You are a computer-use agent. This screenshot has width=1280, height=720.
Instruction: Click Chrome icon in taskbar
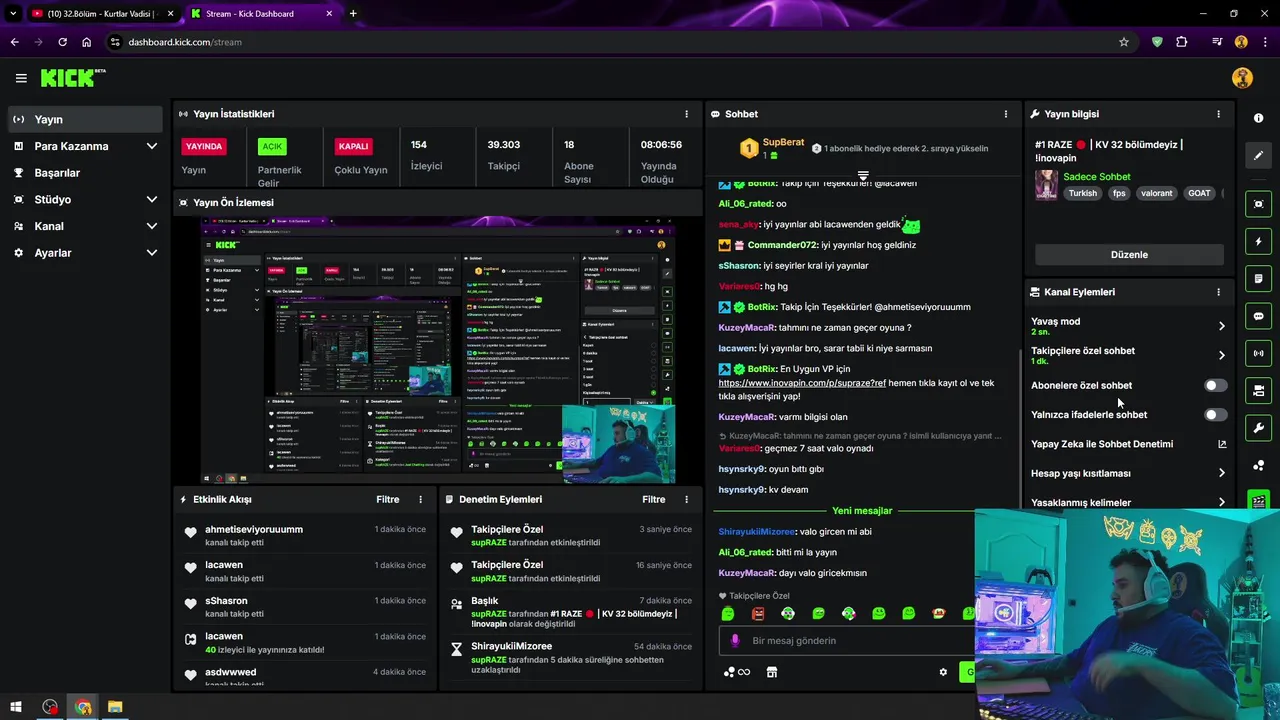(x=83, y=707)
